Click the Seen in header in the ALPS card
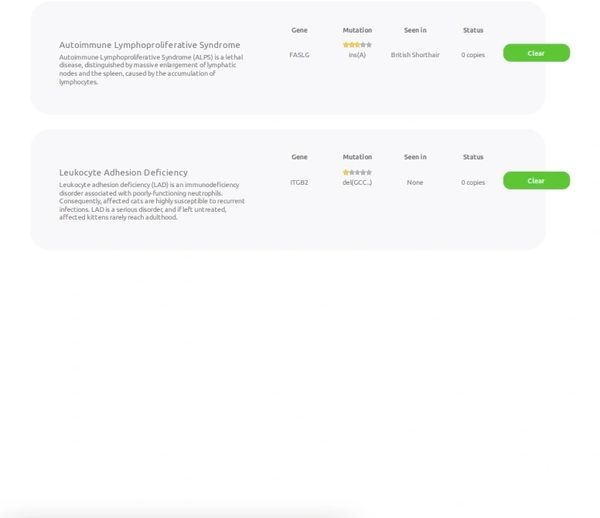This screenshot has width=600, height=518. coord(415,30)
